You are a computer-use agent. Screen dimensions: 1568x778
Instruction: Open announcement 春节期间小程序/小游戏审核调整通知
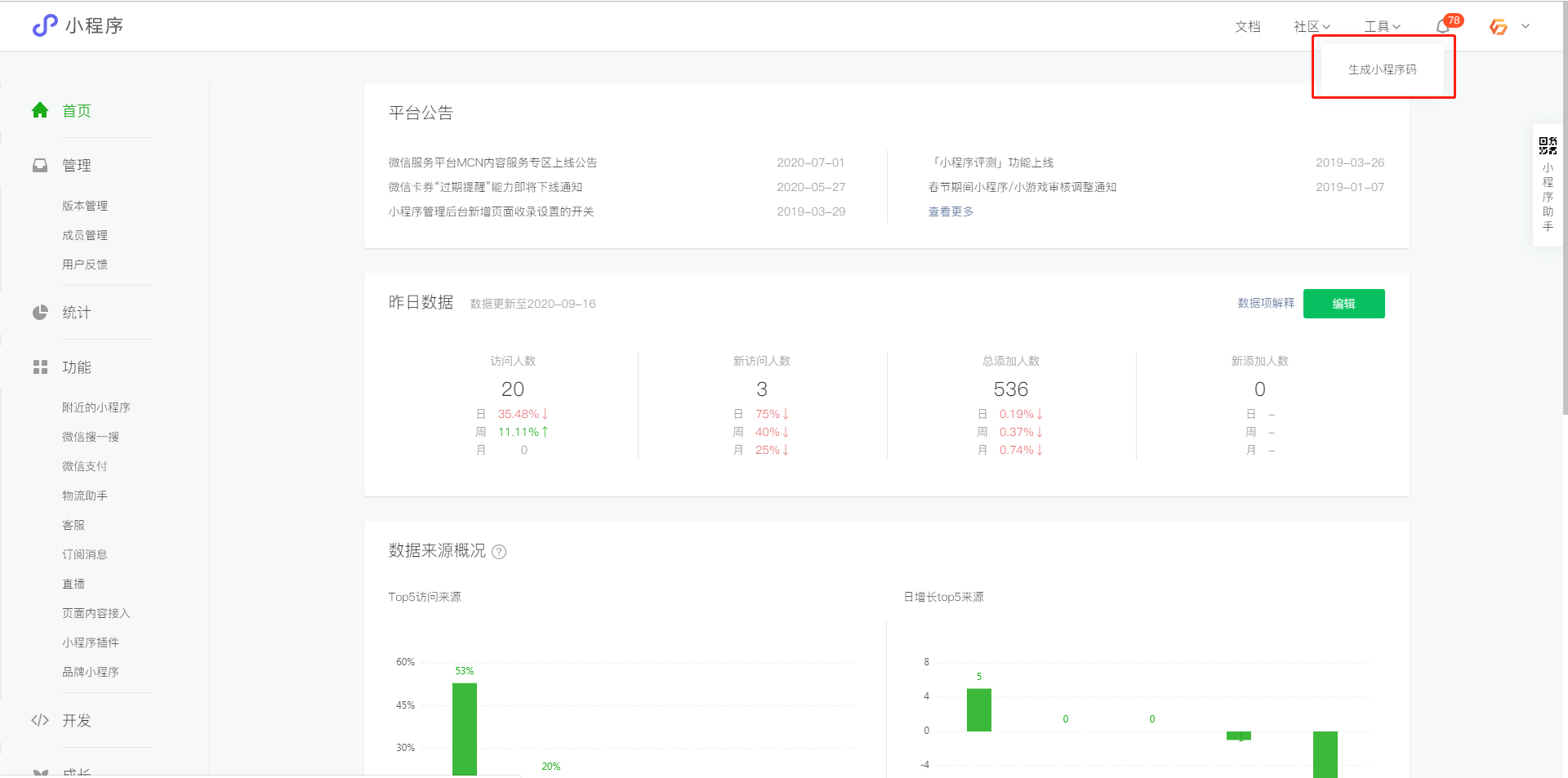point(1022,187)
